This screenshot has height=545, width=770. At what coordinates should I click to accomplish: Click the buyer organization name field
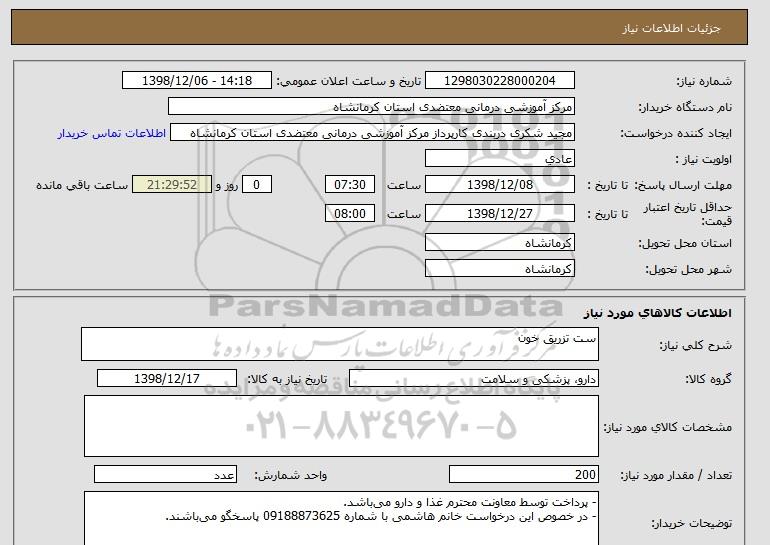pos(371,107)
